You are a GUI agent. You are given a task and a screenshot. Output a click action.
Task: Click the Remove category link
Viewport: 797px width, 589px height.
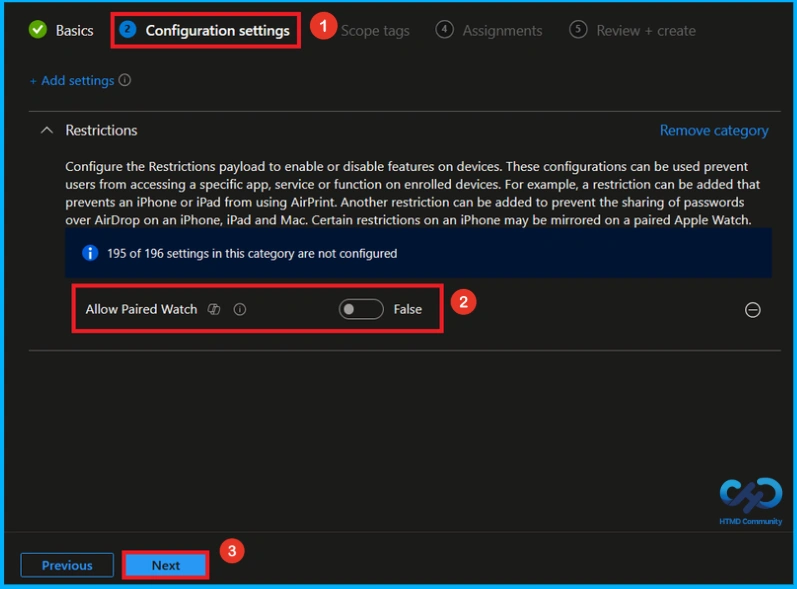[x=714, y=131]
